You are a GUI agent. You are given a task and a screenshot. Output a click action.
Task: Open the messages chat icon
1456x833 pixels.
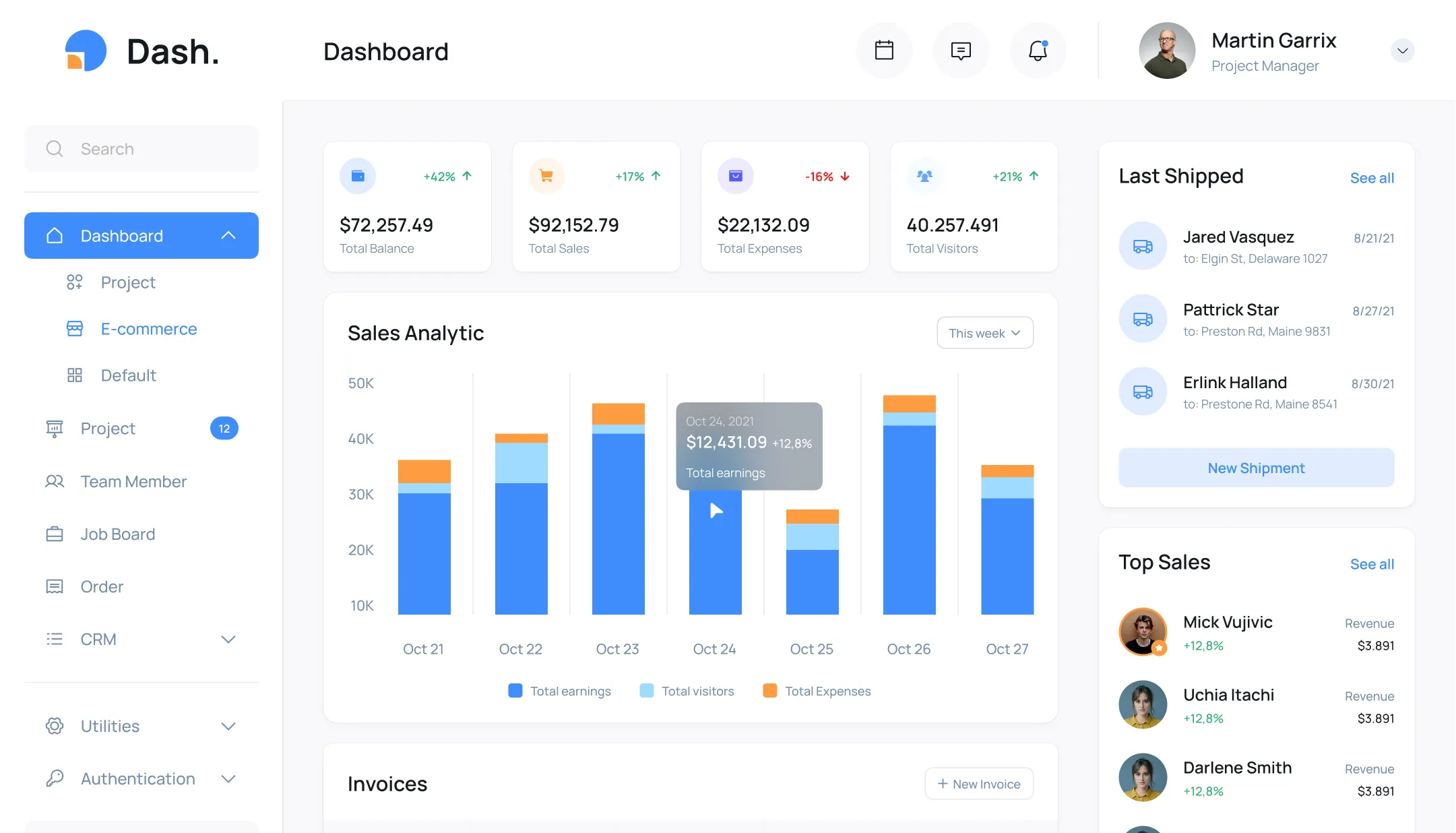[x=961, y=51]
